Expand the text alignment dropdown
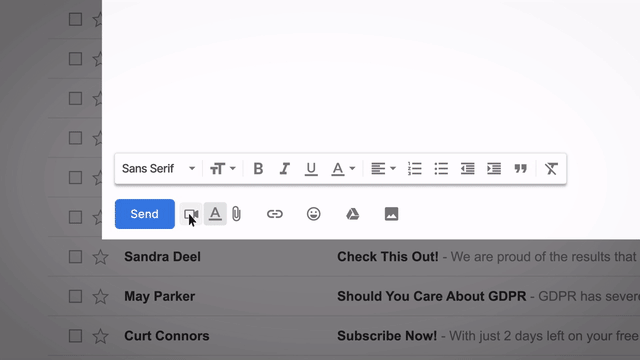This screenshot has width=640, height=360. 383,169
